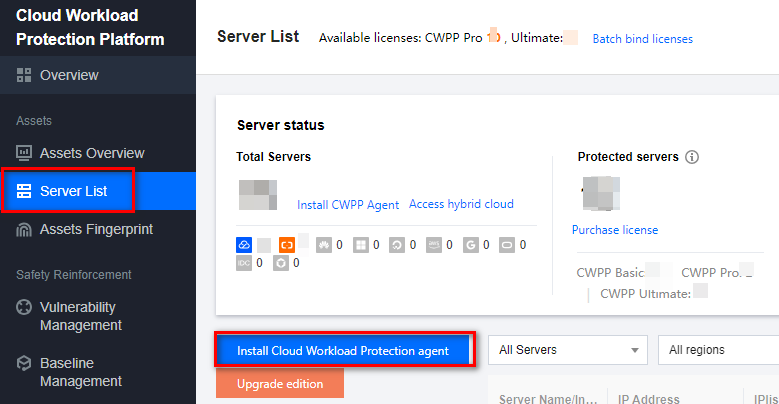Viewport: 779px width, 404px height.
Task: Click the Total Servers label
Action: (273, 157)
